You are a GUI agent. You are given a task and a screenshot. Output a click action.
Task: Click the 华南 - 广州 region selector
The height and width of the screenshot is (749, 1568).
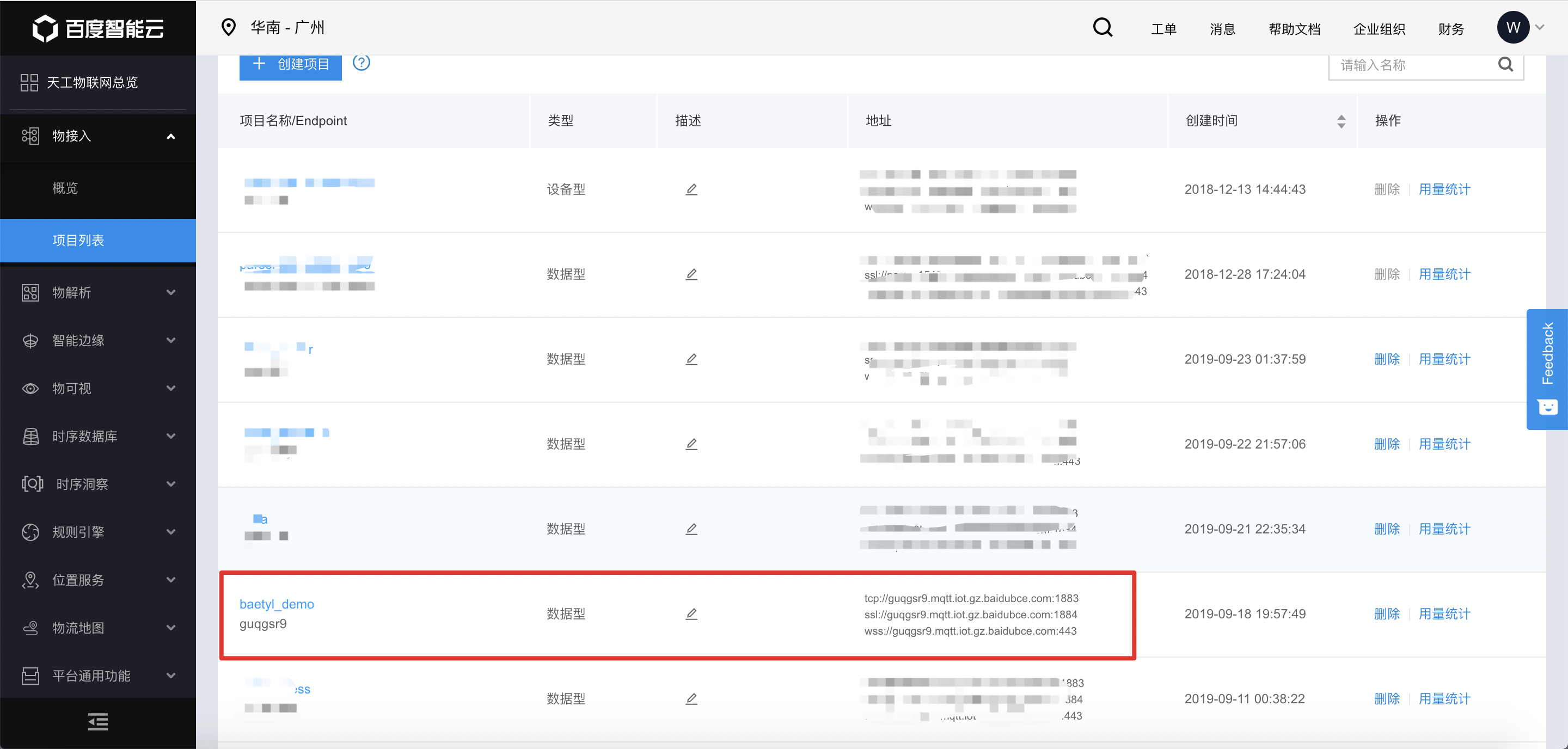pos(287,27)
